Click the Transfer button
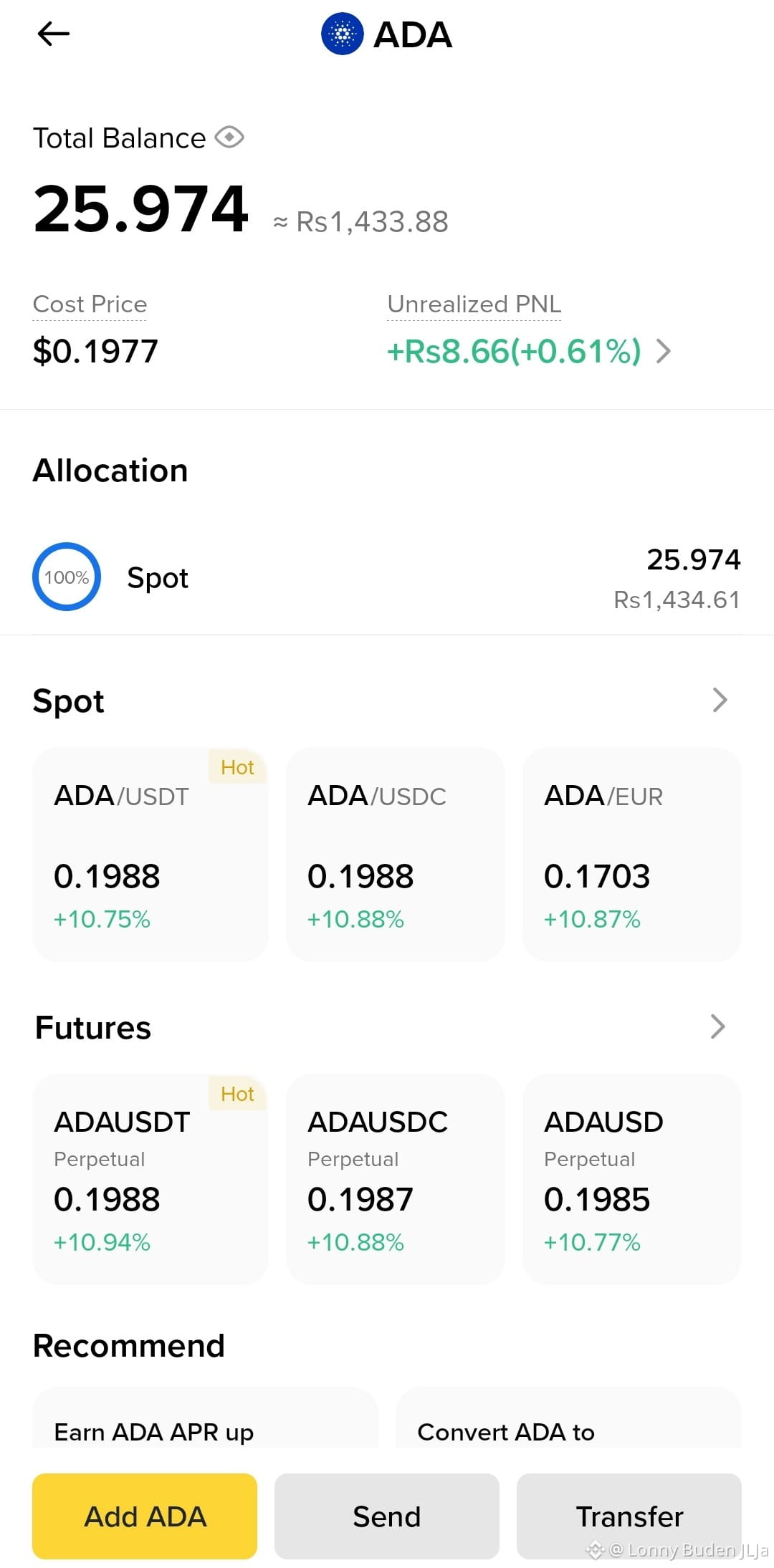This screenshot has height=1568, width=774. pos(629,1516)
